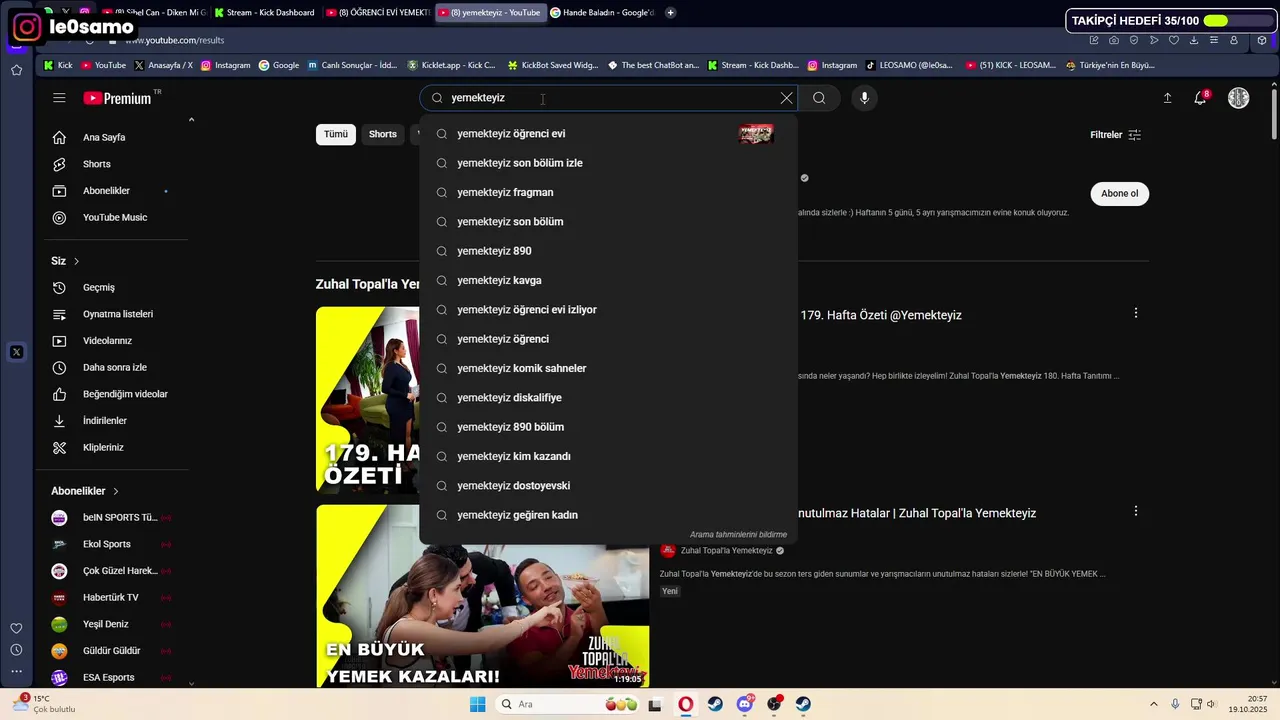Viewport: 1280px width, 720px height.
Task: Switch to Stream - Kick Dashboard tab
Action: (264, 13)
